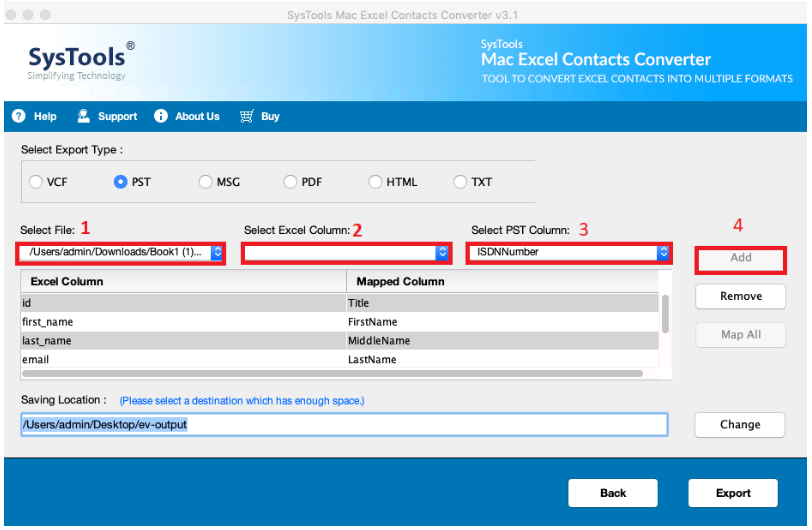
Task: Click the 'Title' mapped cell
Action: pyautogui.click(x=503, y=303)
